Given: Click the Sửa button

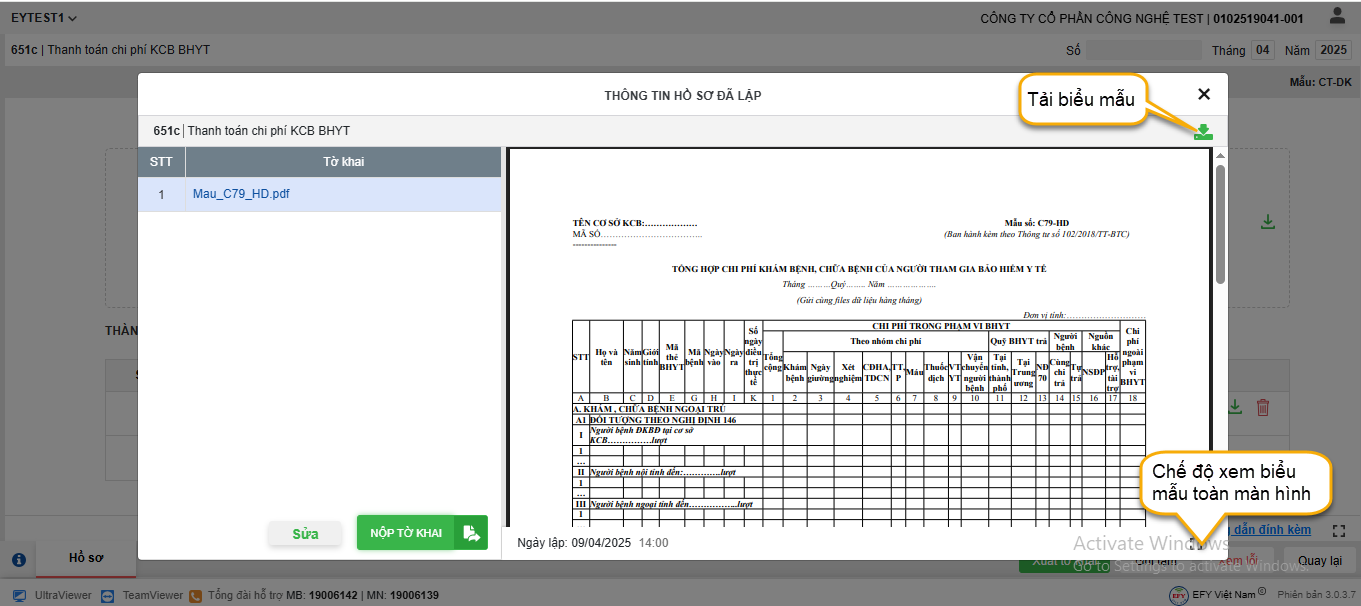Looking at the screenshot, I should [x=305, y=534].
